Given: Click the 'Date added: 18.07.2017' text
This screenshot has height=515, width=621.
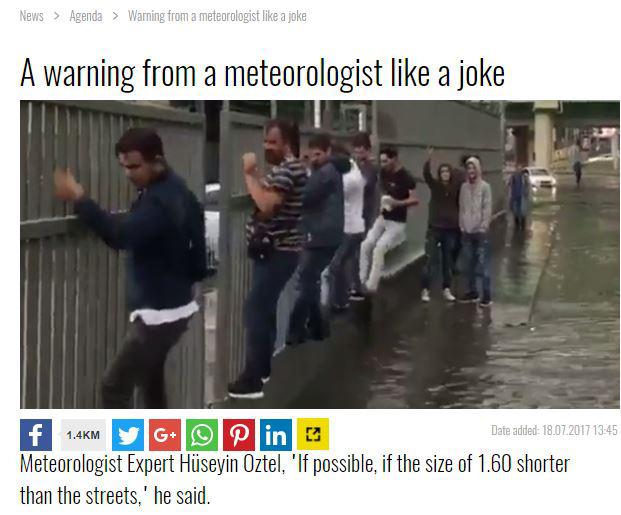Looking at the screenshot, I should pos(554,430).
